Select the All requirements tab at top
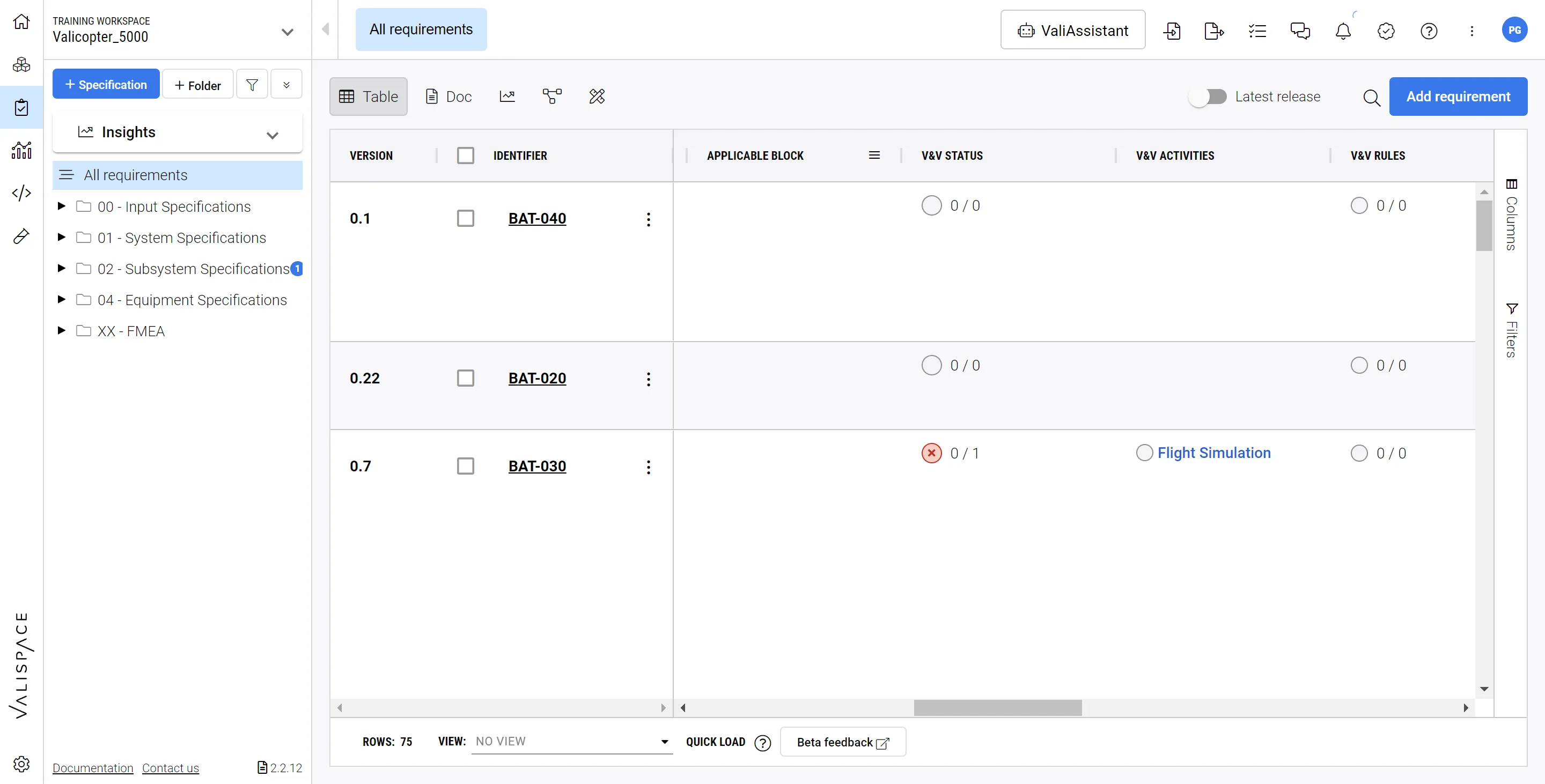This screenshot has width=1545, height=784. pyautogui.click(x=421, y=29)
